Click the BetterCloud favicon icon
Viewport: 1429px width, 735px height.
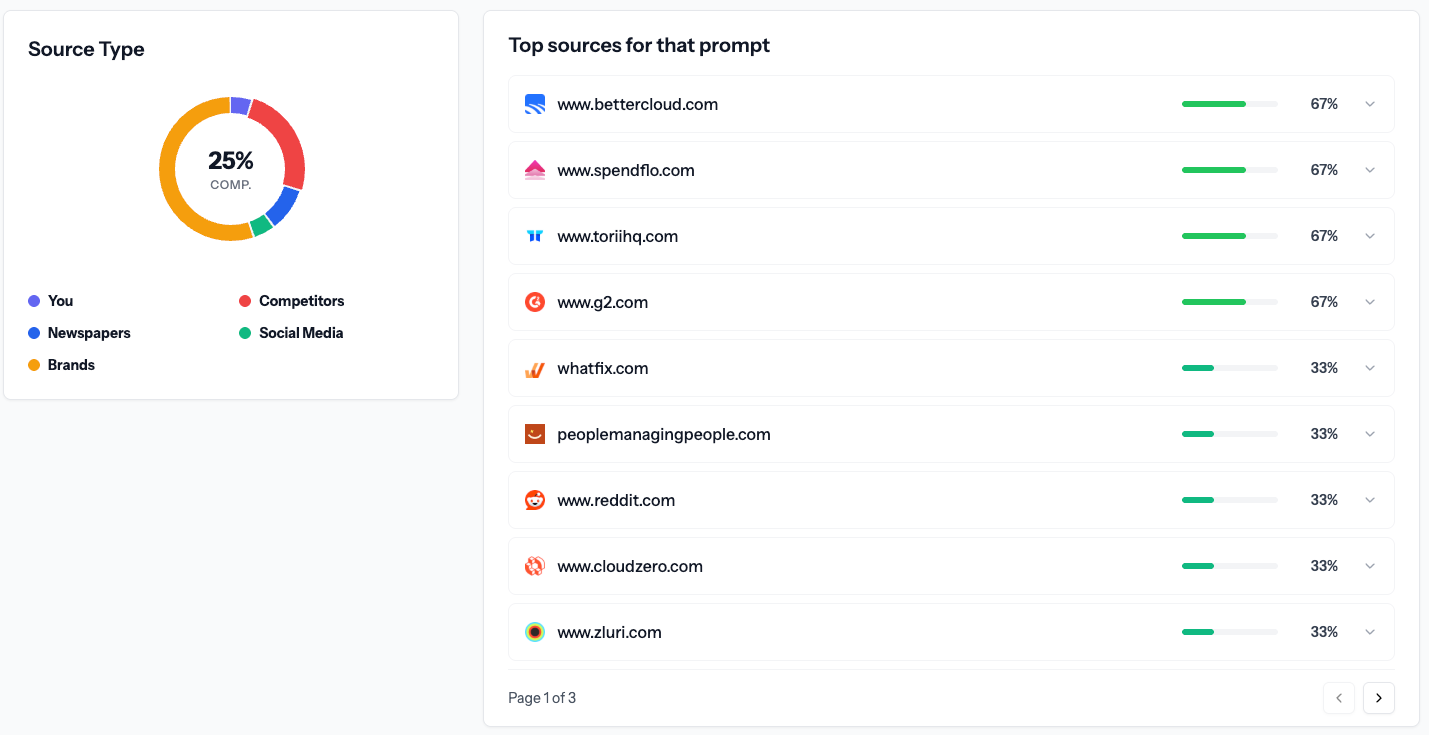[535, 104]
